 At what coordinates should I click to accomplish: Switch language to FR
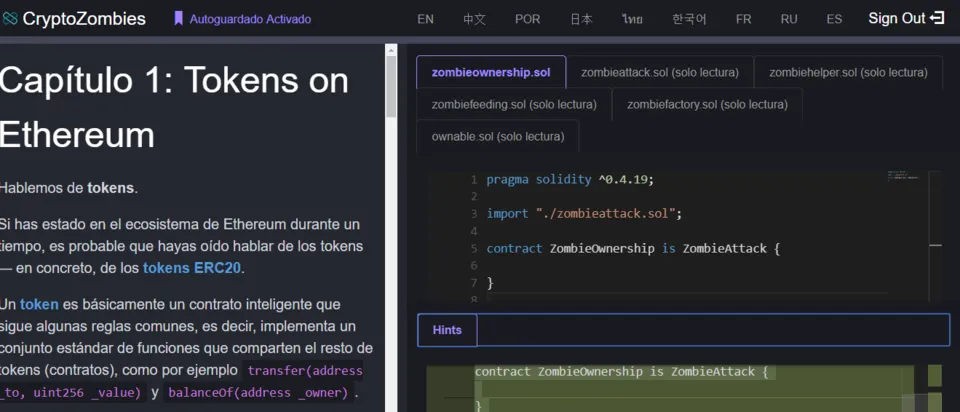click(743, 19)
